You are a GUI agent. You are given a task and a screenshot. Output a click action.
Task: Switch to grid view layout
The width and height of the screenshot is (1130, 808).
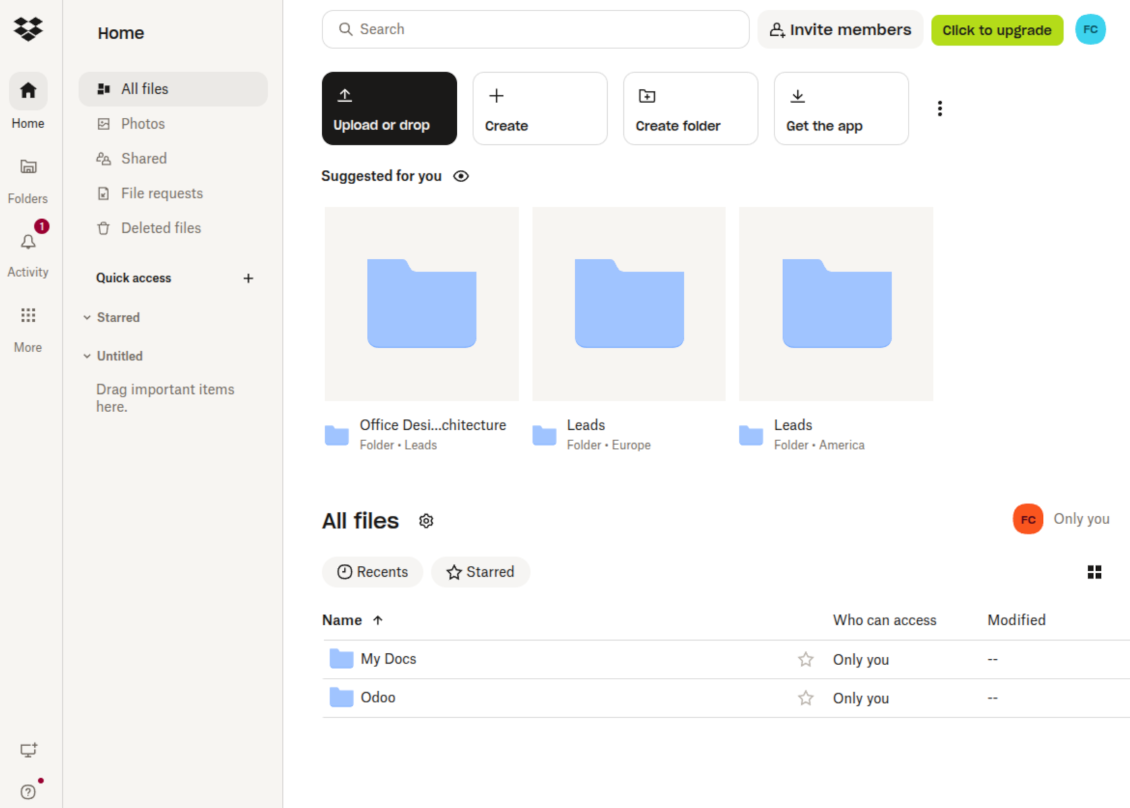(x=1094, y=572)
